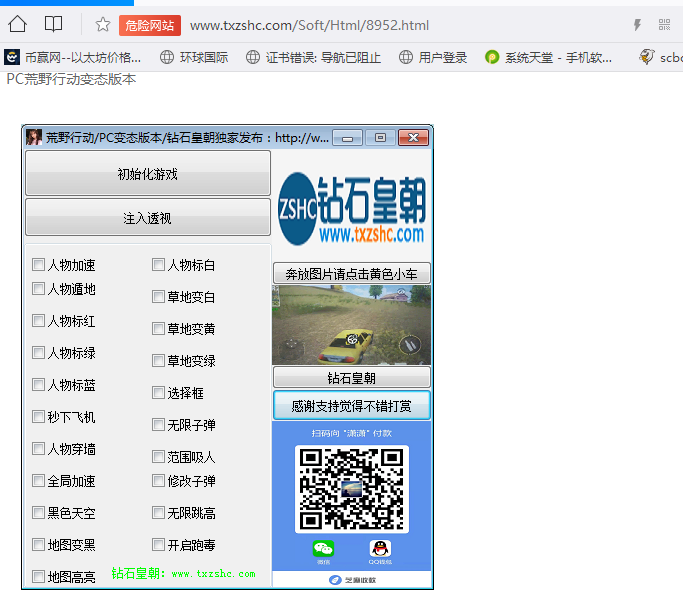Enable the 人物遁地 checkbox

(38, 288)
